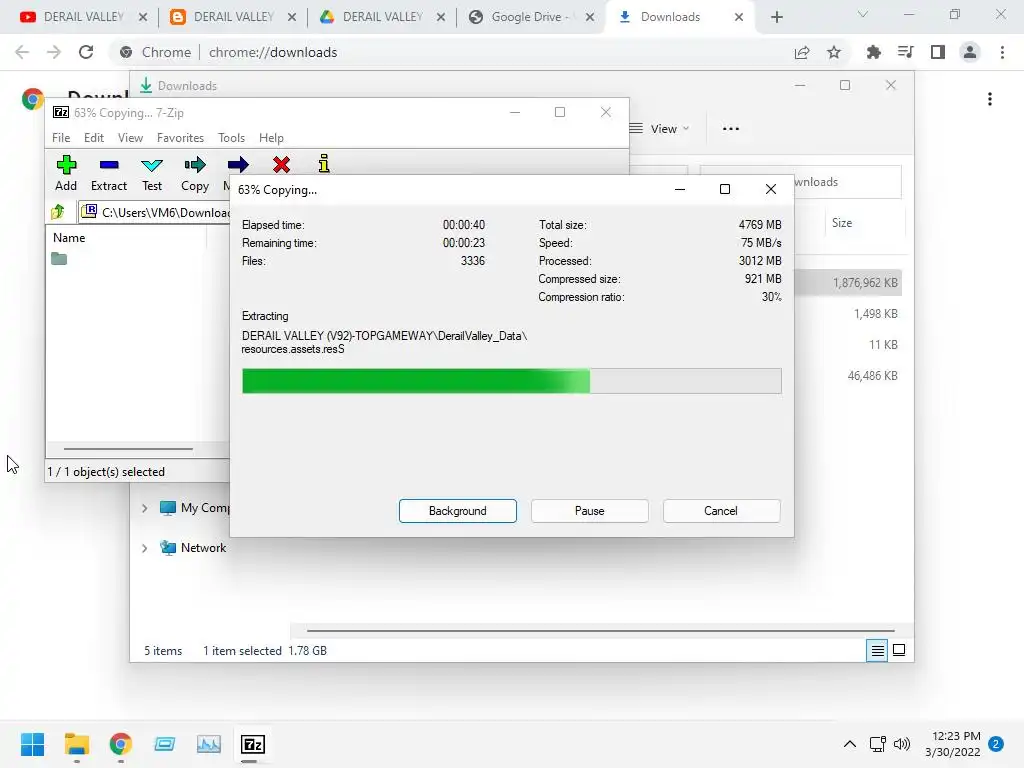Open the 7-Zip View menu

(x=130, y=138)
